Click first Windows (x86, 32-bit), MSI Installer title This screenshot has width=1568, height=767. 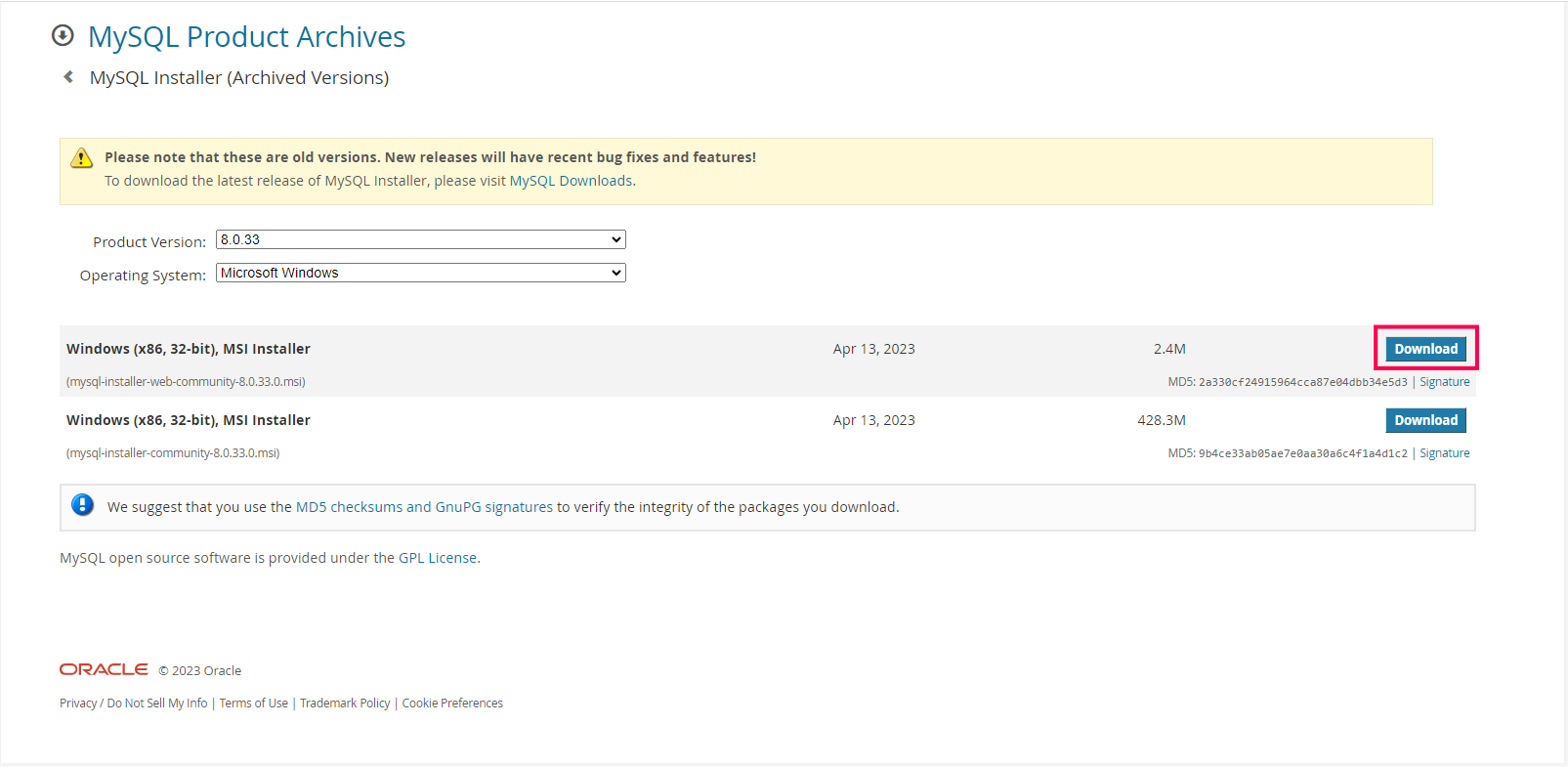(x=189, y=349)
